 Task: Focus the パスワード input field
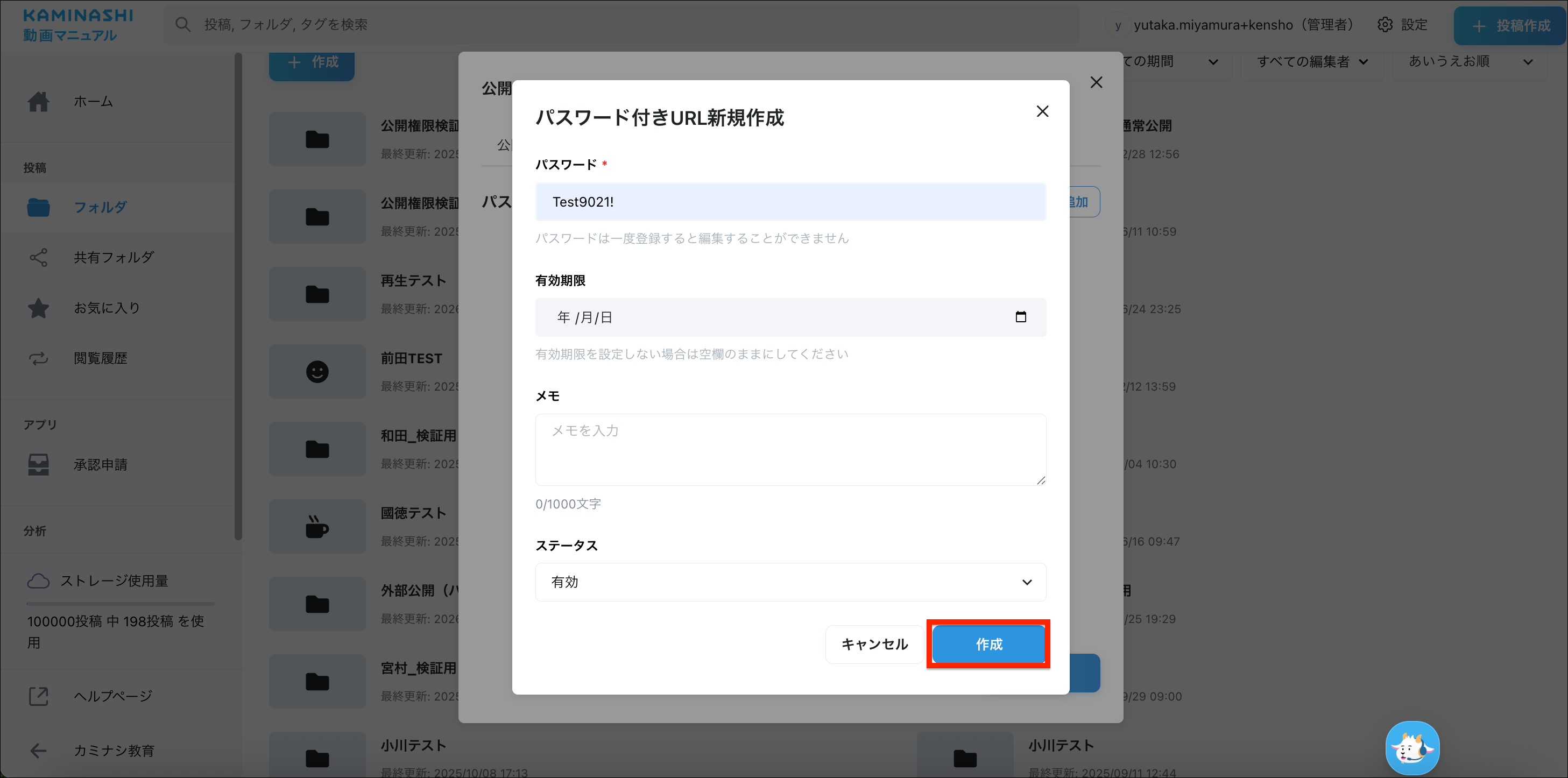pyautogui.click(x=790, y=202)
